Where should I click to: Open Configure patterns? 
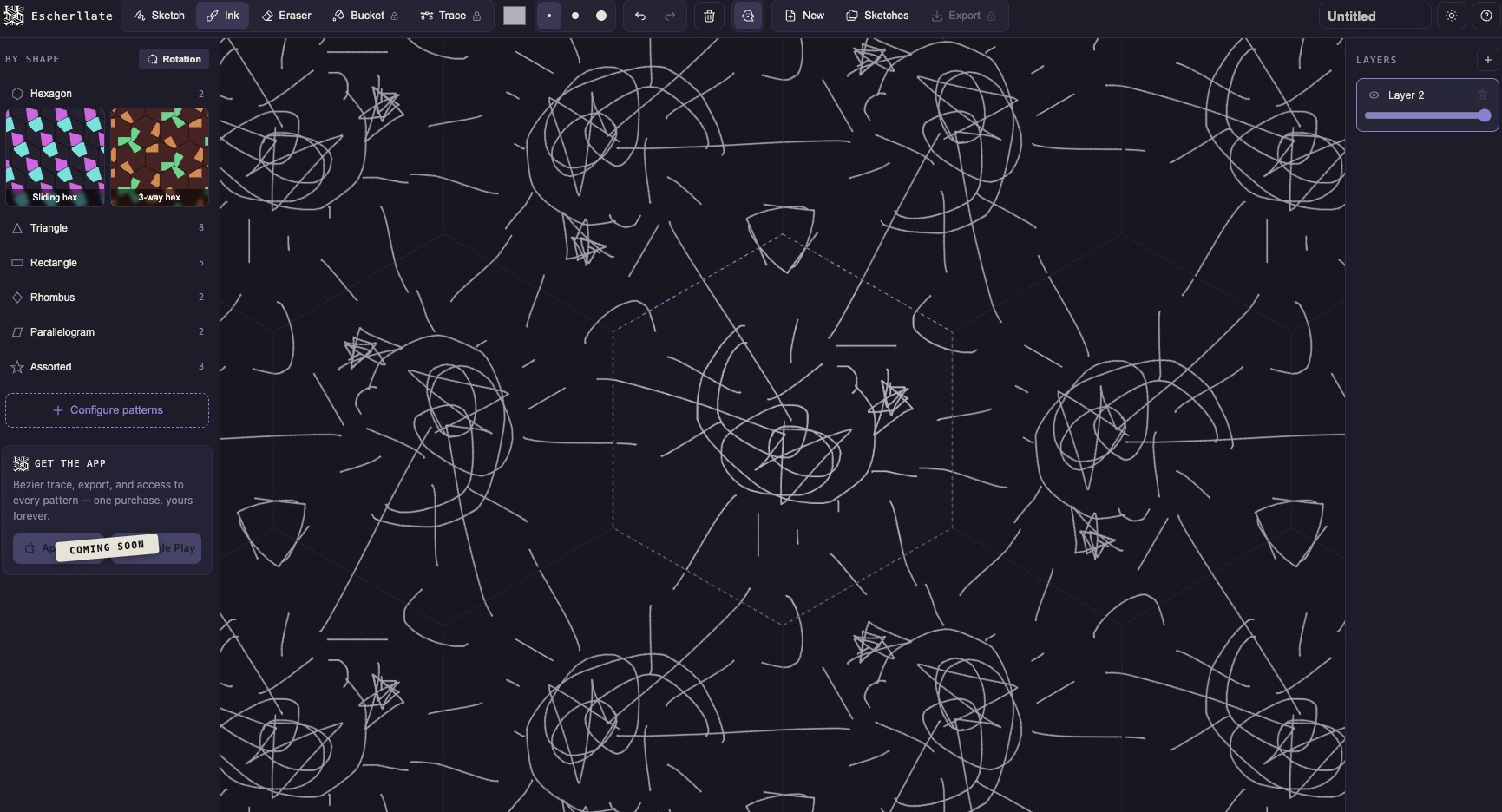tap(108, 410)
